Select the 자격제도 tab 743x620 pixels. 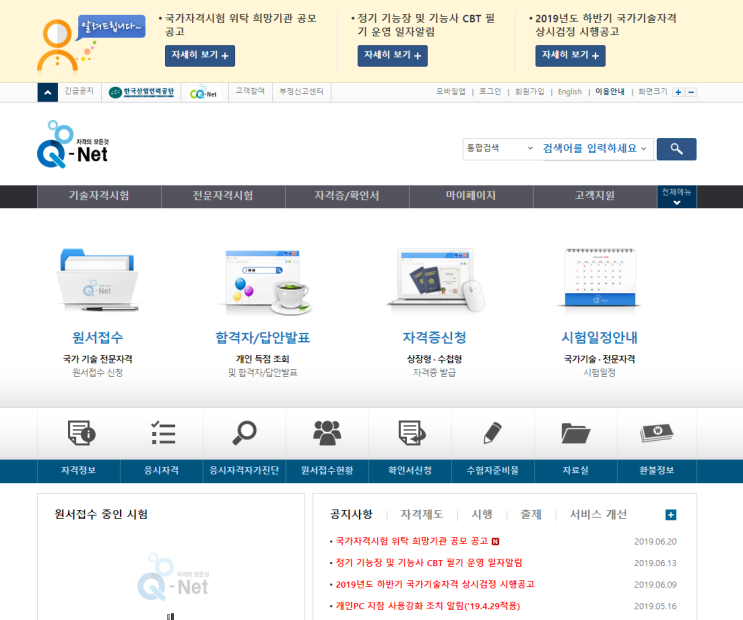pos(422,514)
